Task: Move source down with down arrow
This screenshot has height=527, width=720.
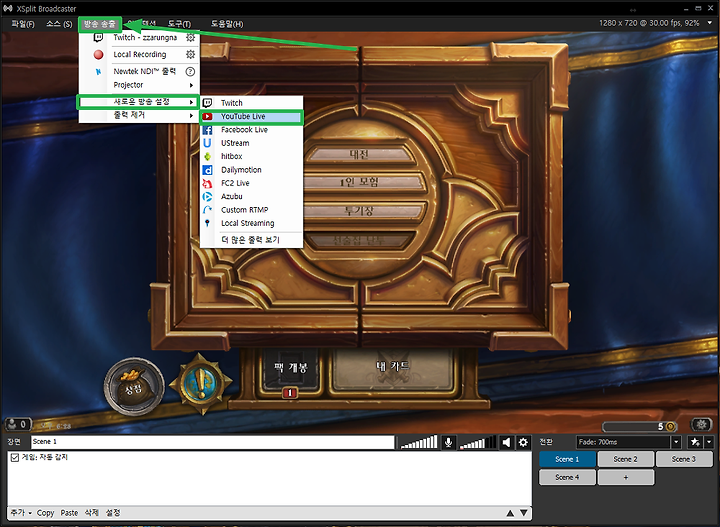Action: [523, 513]
